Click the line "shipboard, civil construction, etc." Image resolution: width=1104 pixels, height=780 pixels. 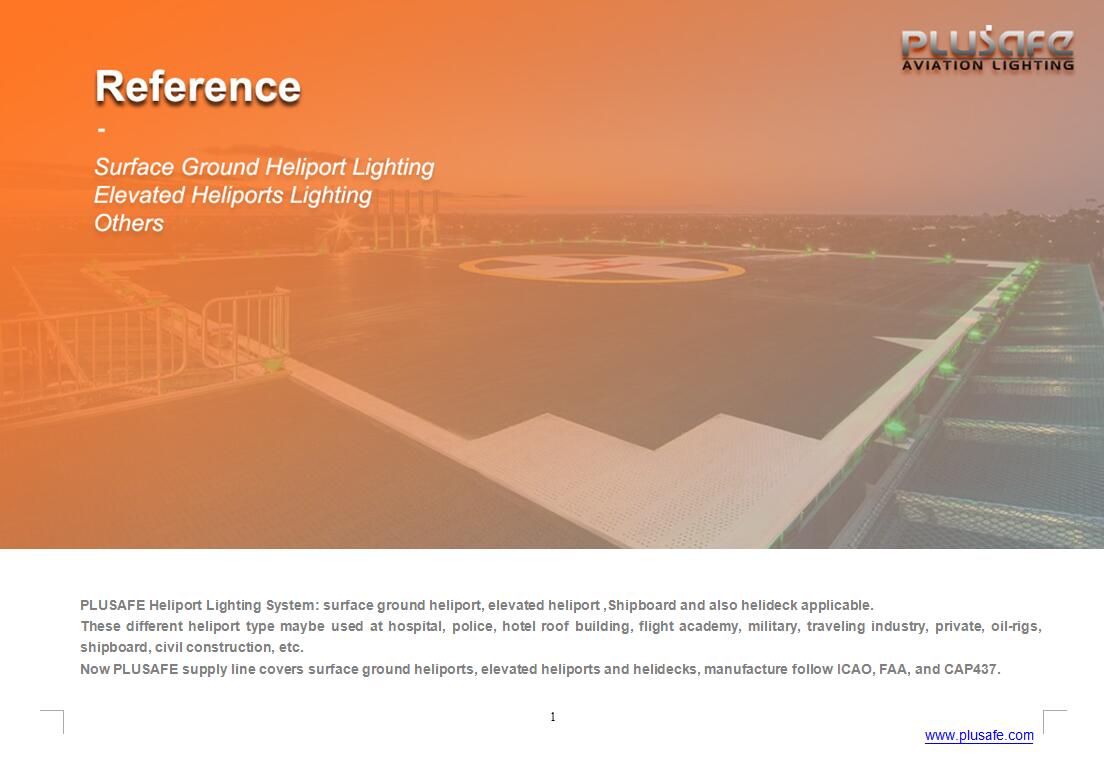[x=192, y=648]
